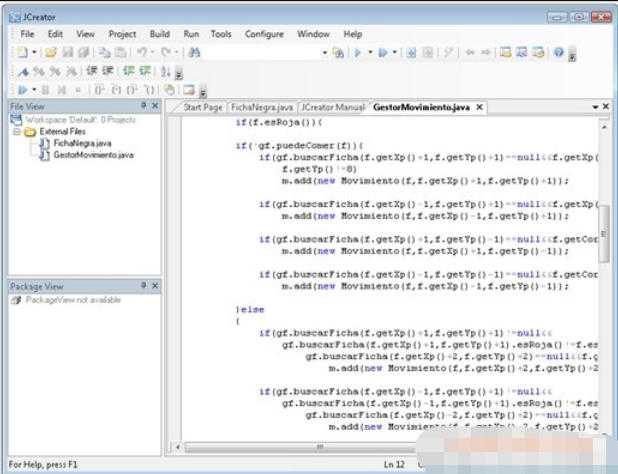
Task: Click the Save file toolbar icon
Action: pyautogui.click(x=67, y=52)
